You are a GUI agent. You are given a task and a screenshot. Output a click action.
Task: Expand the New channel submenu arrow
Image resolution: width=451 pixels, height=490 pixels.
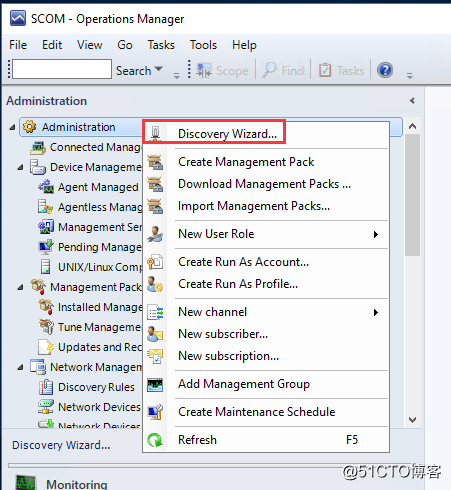point(376,312)
